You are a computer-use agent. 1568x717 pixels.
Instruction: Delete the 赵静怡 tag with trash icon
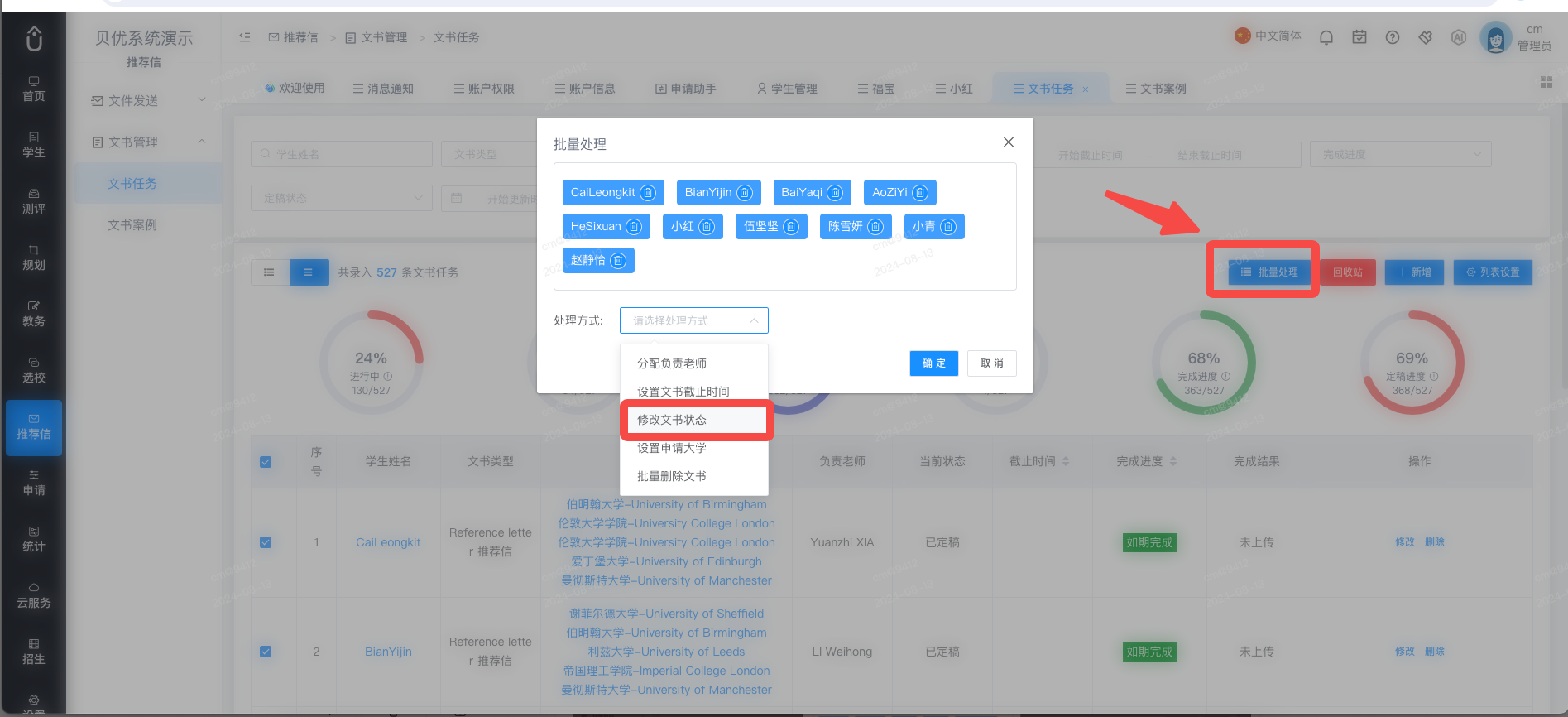tap(618, 261)
